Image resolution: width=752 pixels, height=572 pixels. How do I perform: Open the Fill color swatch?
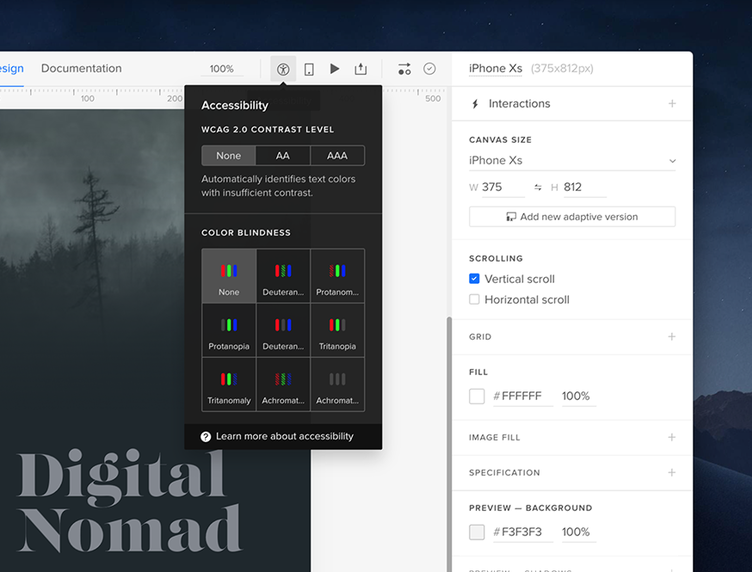click(x=477, y=396)
